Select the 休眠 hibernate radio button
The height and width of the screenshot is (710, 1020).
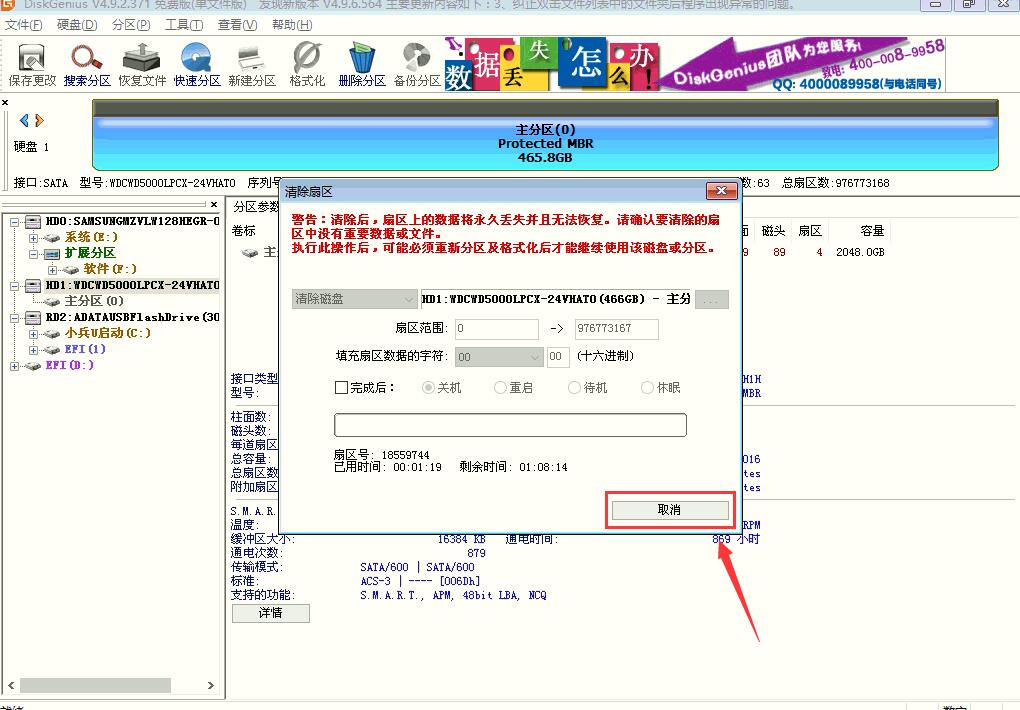click(646, 388)
